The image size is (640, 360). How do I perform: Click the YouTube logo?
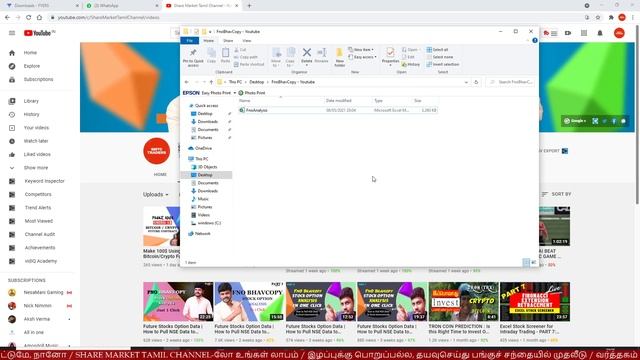pyautogui.click(x=39, y=33)
